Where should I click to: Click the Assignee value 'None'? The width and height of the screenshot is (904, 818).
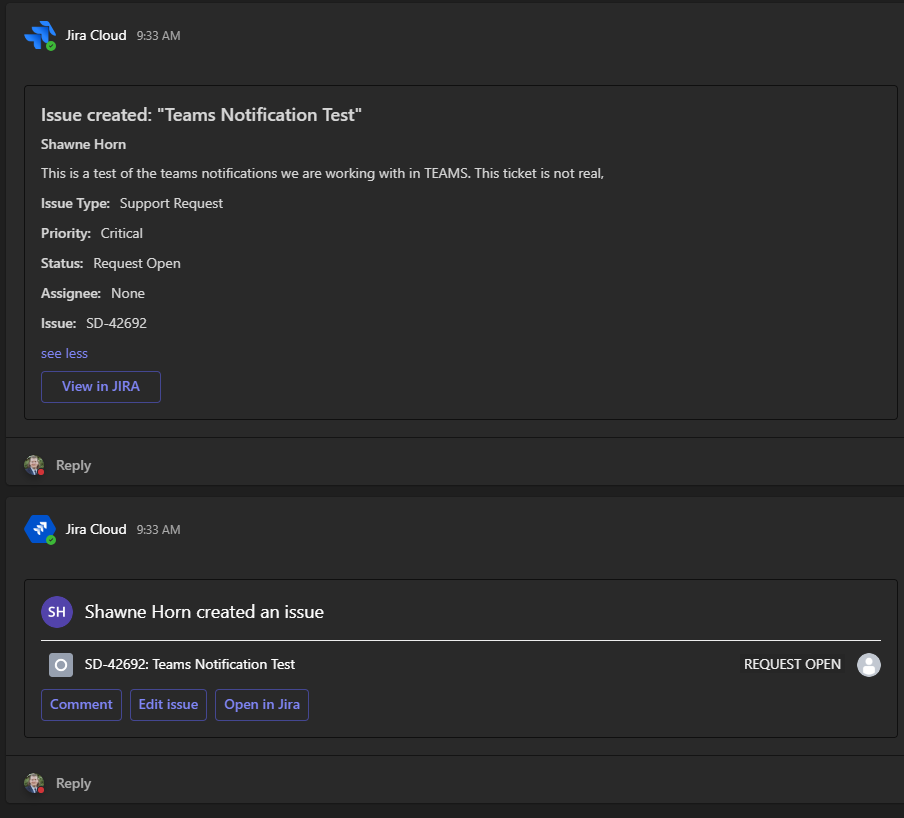click(x=128, y=293)
